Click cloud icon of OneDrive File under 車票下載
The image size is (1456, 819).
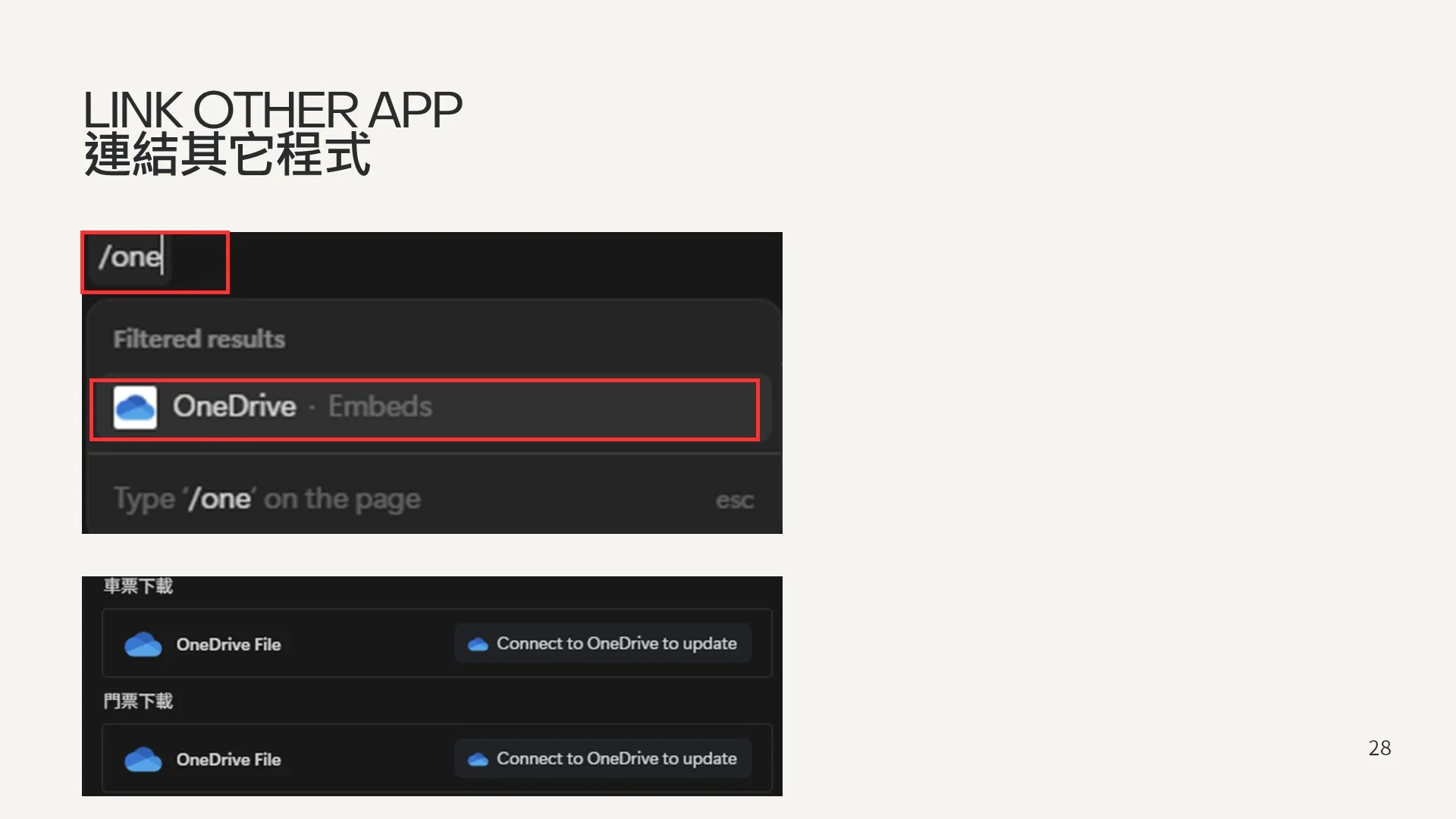tap(143, 645)
